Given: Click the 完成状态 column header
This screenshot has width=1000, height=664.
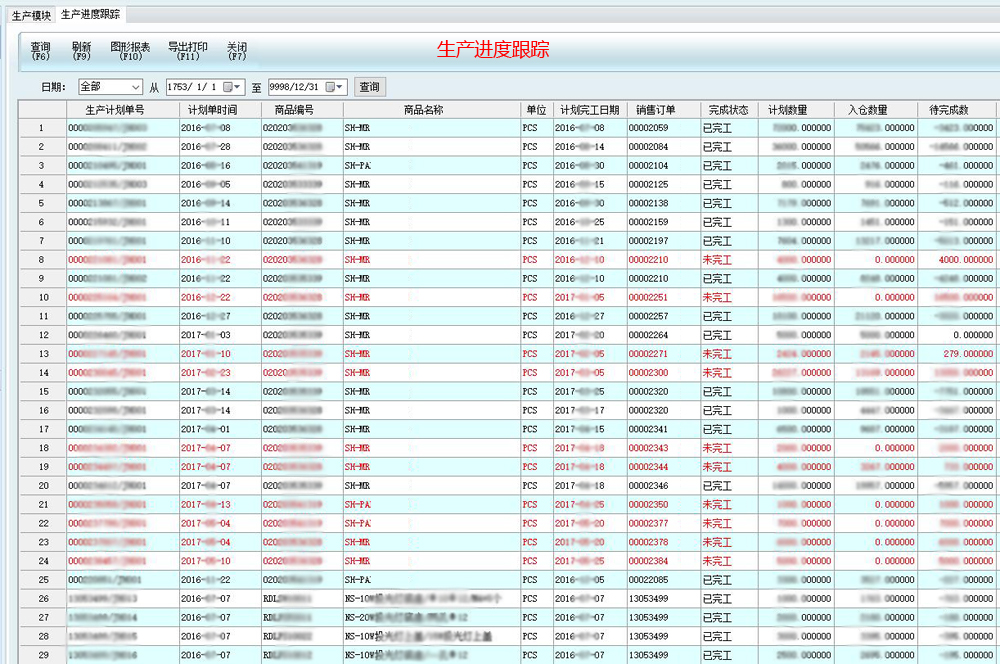Looking at the screenshot, I should (x=729, y=110).
